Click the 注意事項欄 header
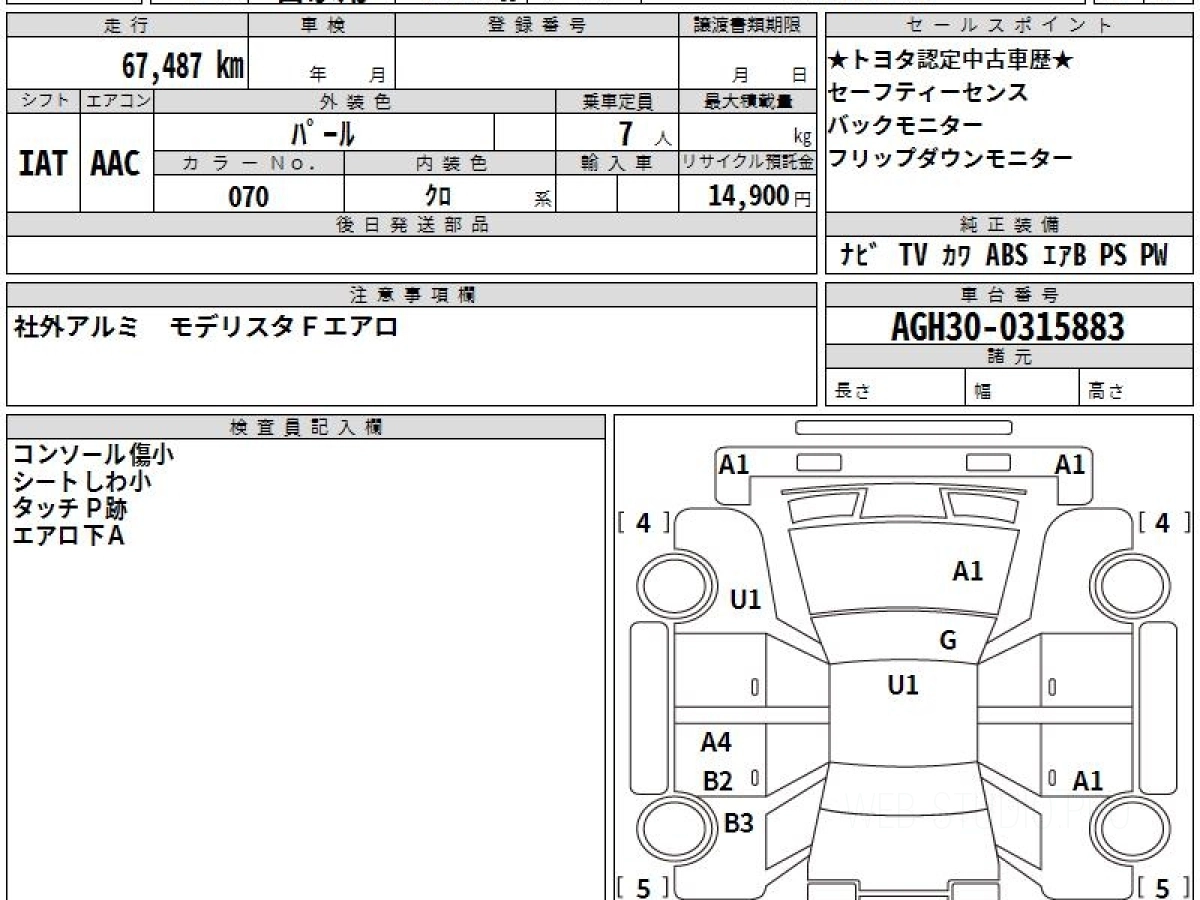This screenshot has height=900, width=1200. click(x=412, y=295)
